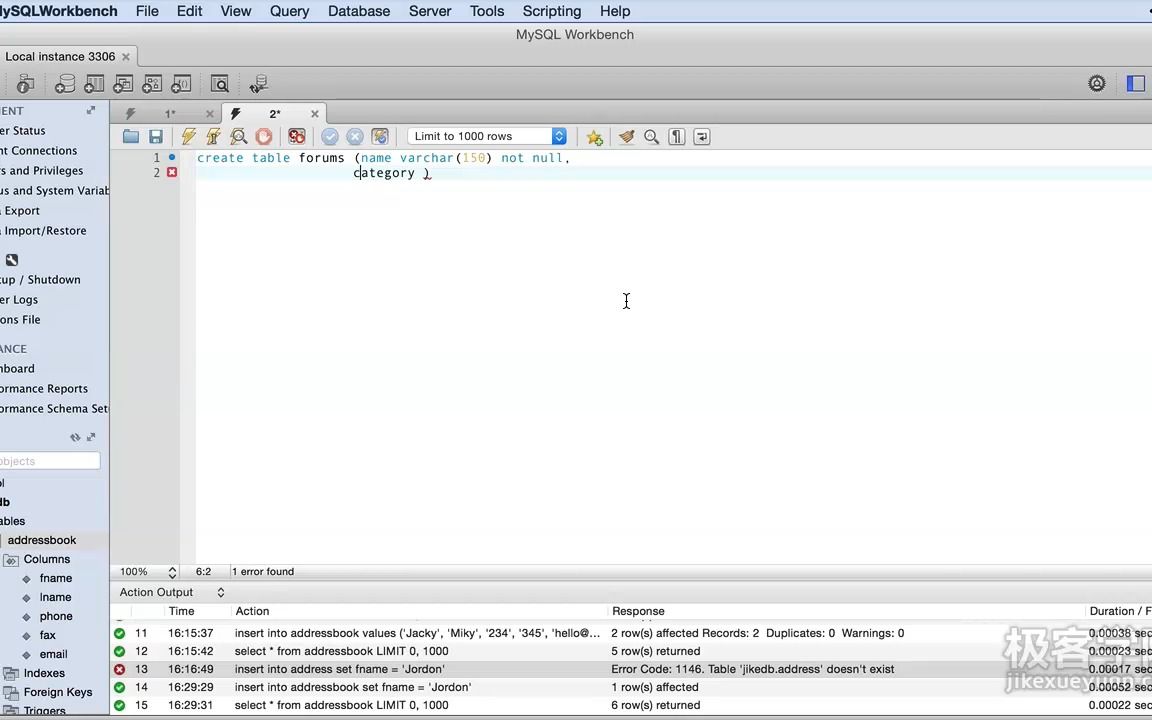
Task: Select the fname column in the schema tree
Action: pos(55,578)
